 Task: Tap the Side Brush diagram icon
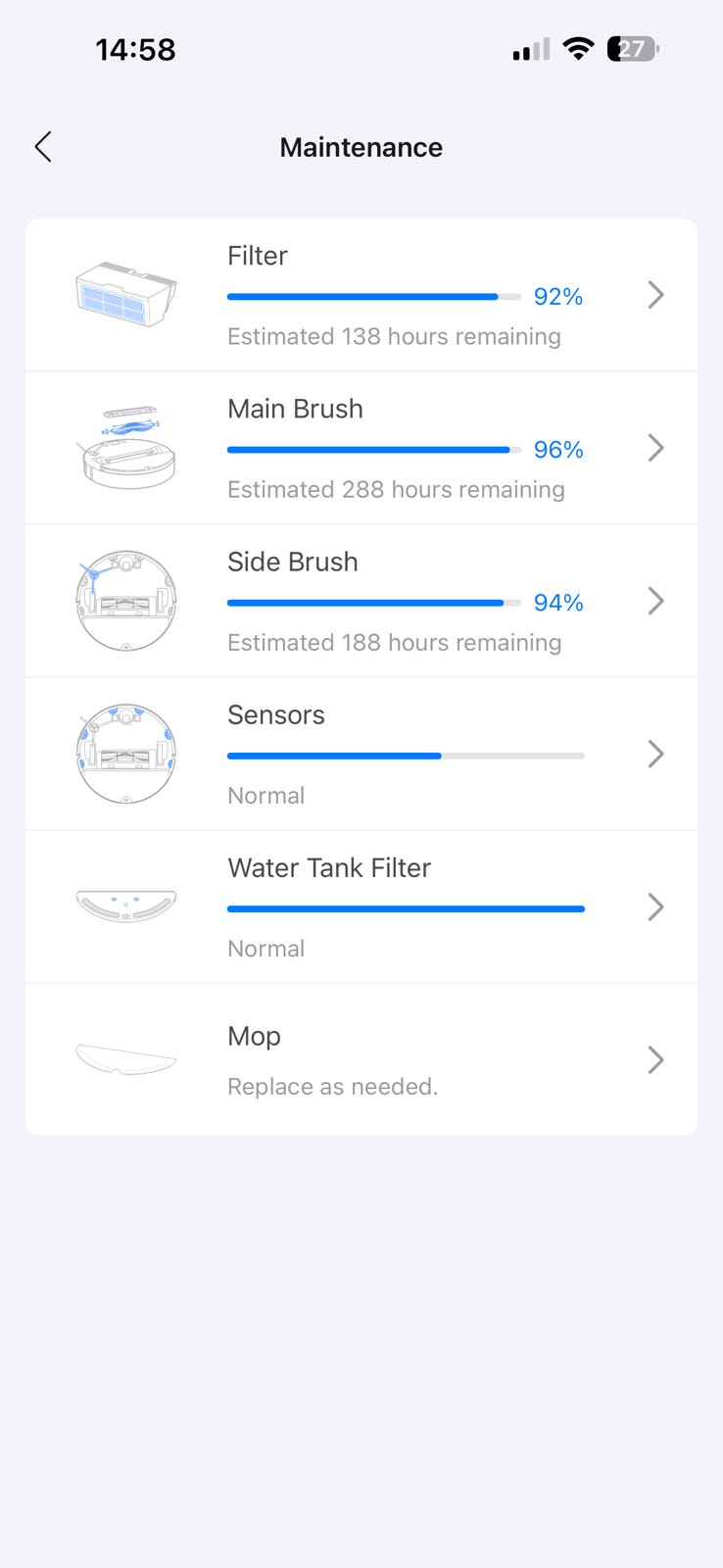click(126, 601)
